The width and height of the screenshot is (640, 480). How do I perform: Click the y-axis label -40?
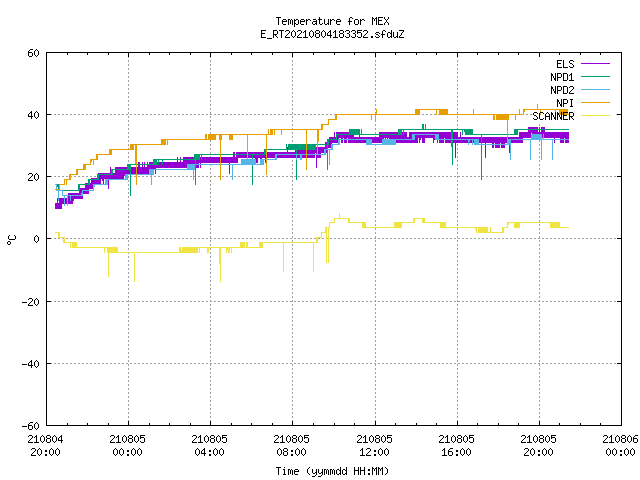[x=31, y=364]
